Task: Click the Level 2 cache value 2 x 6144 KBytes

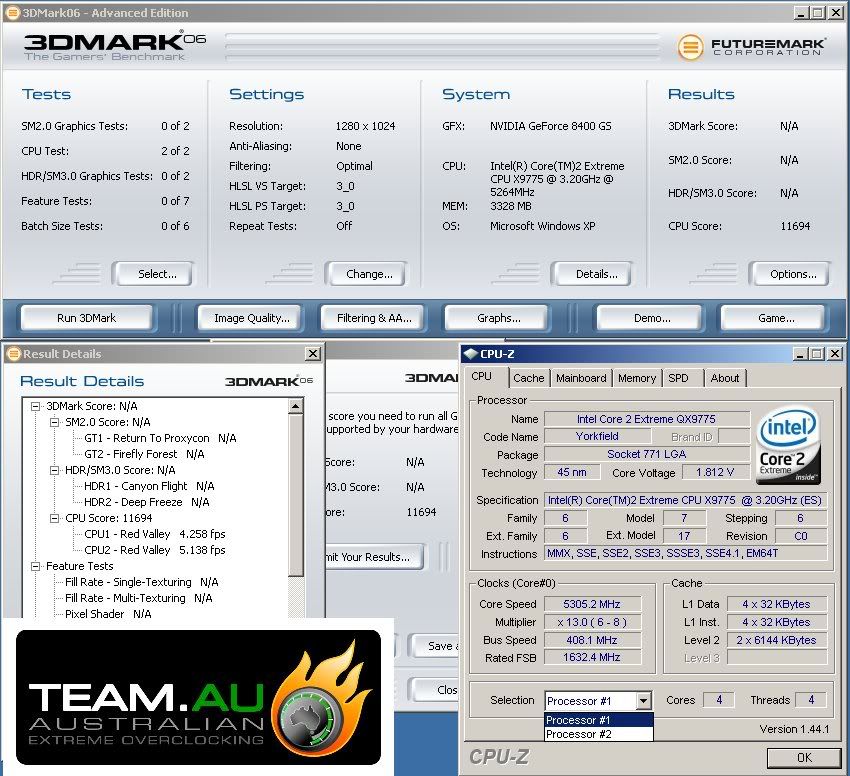Action: point(776,640)
